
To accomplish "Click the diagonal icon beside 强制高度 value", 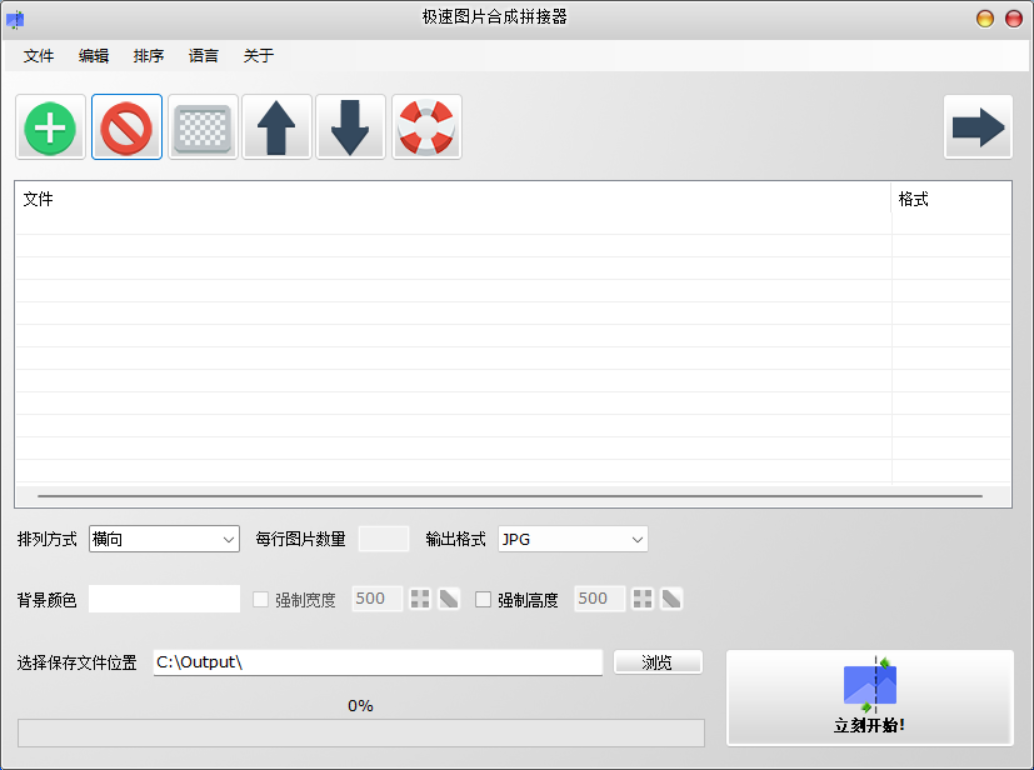I will tap(671, 599).
